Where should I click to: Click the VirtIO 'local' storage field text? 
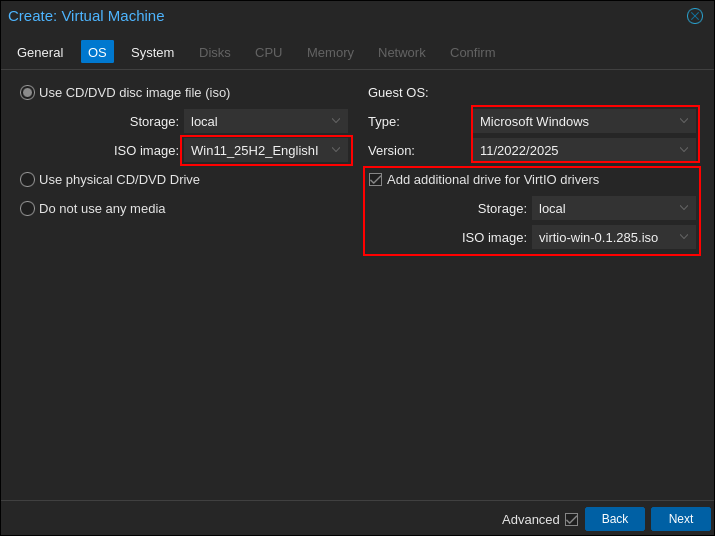(552, 209)
